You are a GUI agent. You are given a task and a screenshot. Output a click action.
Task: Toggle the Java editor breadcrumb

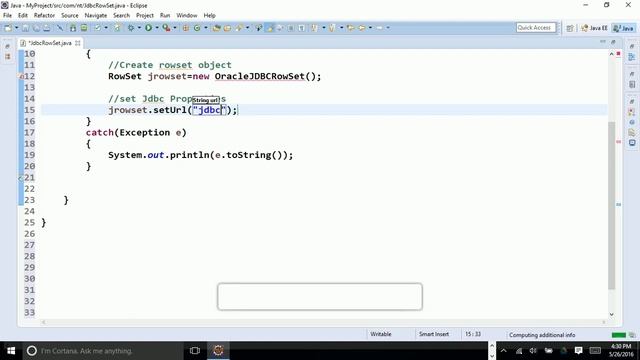[x=259, y=28]
